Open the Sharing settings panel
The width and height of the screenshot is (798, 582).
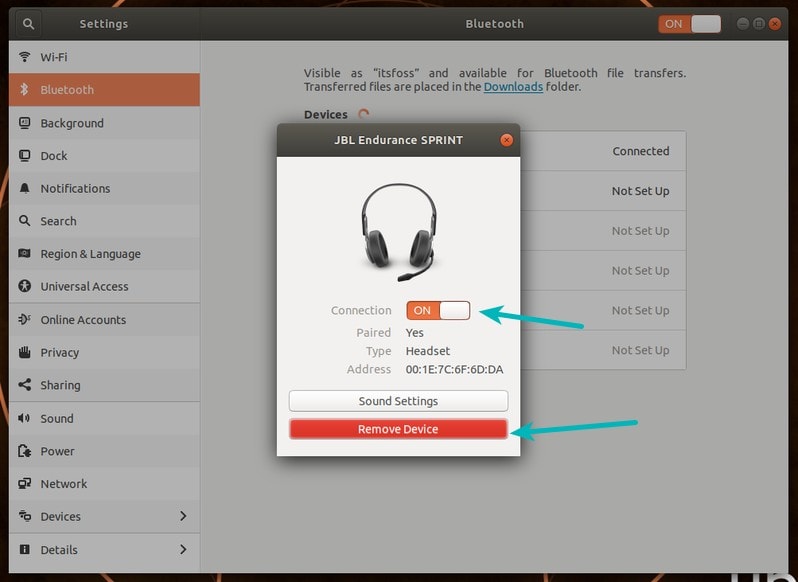104,385
